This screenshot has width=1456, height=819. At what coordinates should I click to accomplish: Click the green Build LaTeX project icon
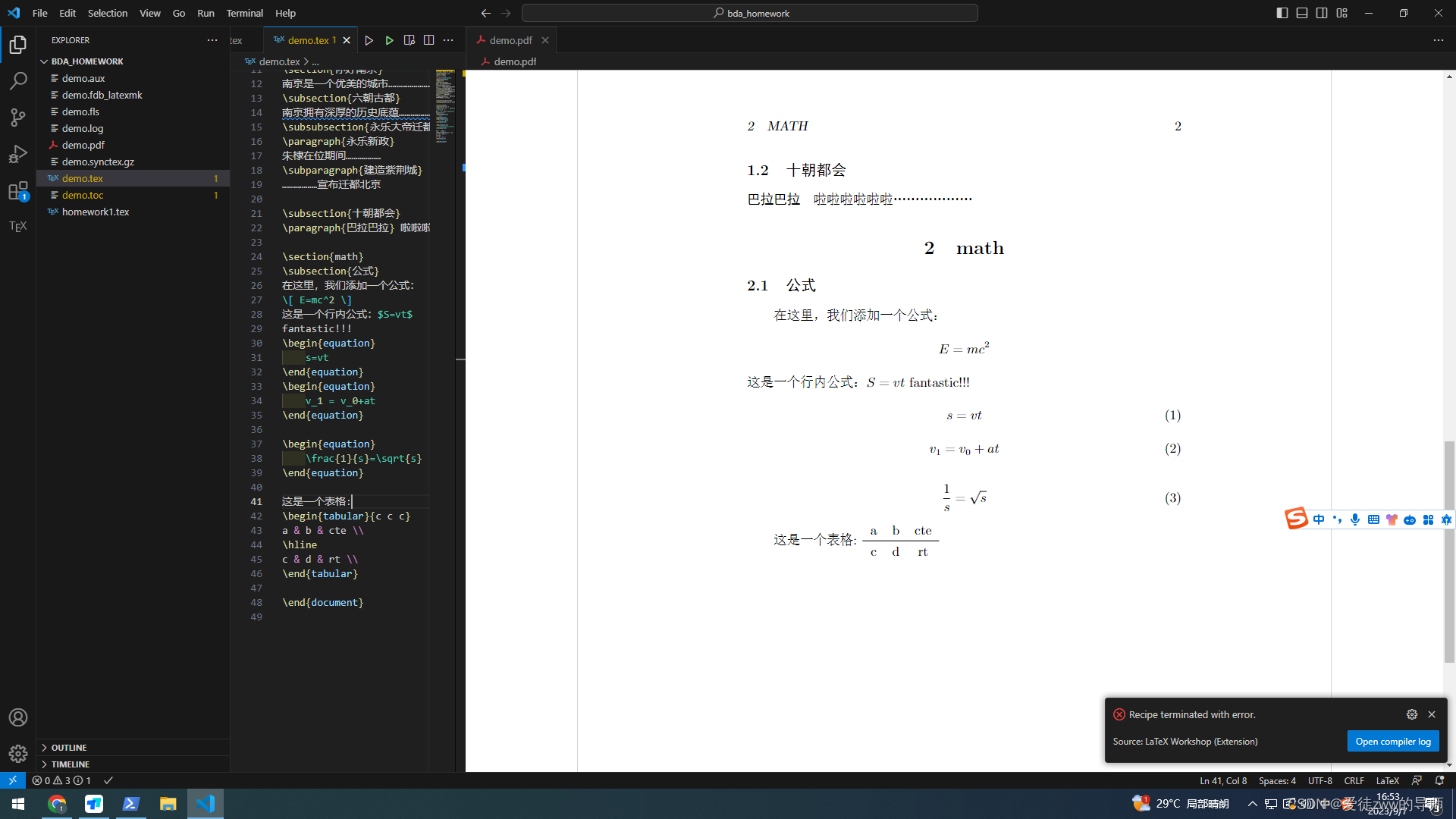(389, 40)
